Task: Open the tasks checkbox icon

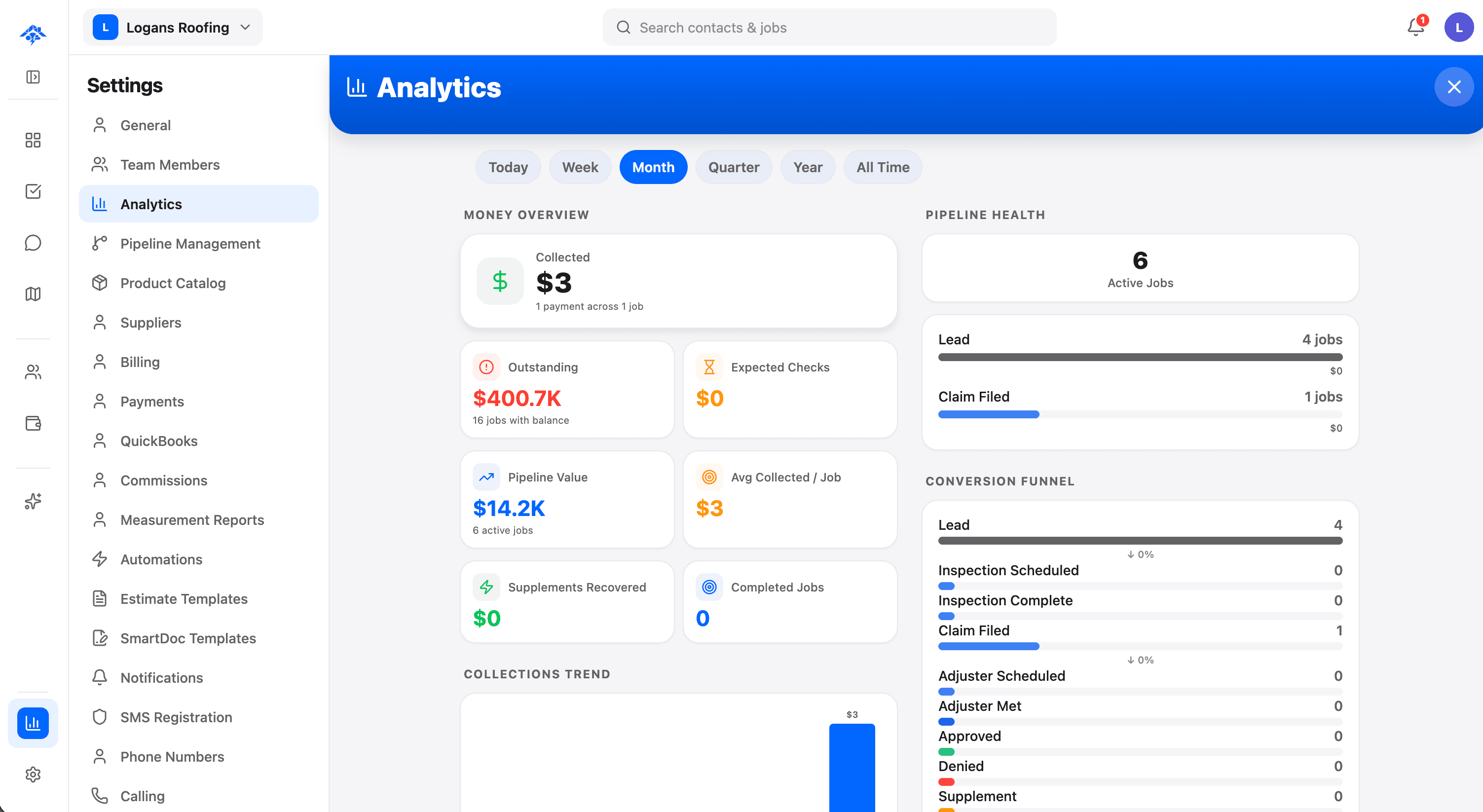Action: coord(33,191)
